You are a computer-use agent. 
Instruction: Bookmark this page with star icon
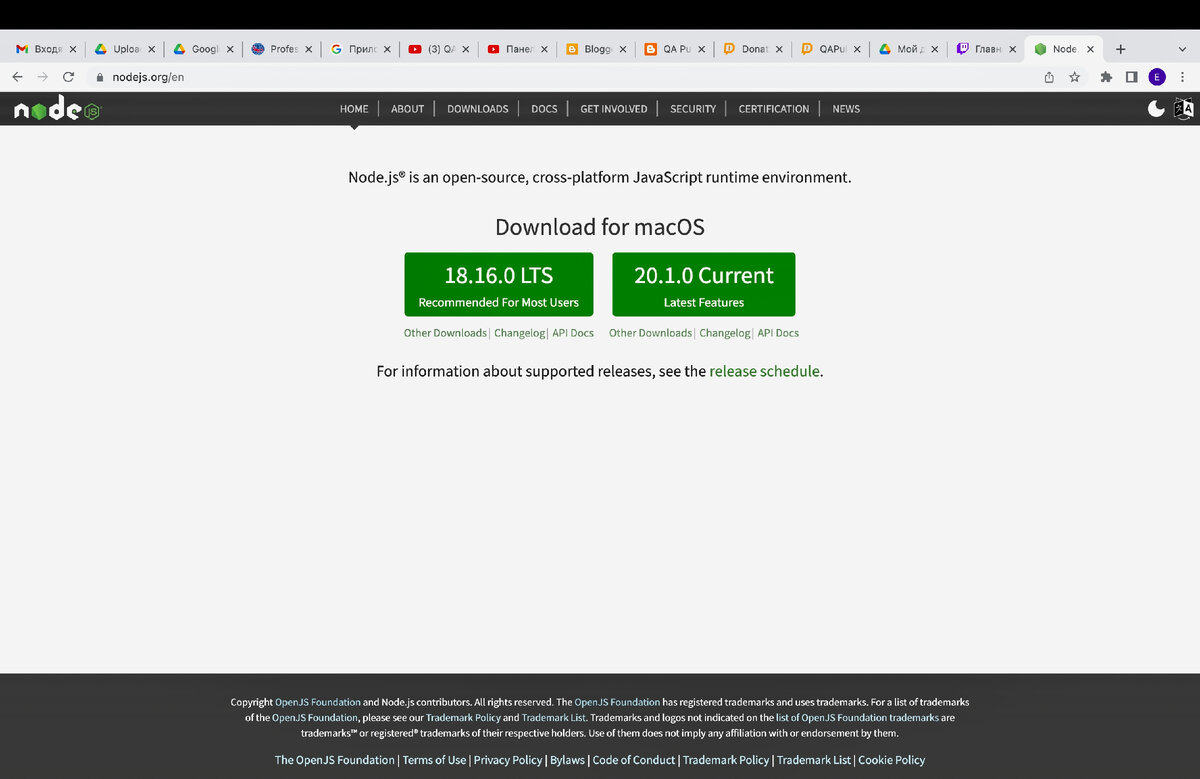[x=1075, y=77]
